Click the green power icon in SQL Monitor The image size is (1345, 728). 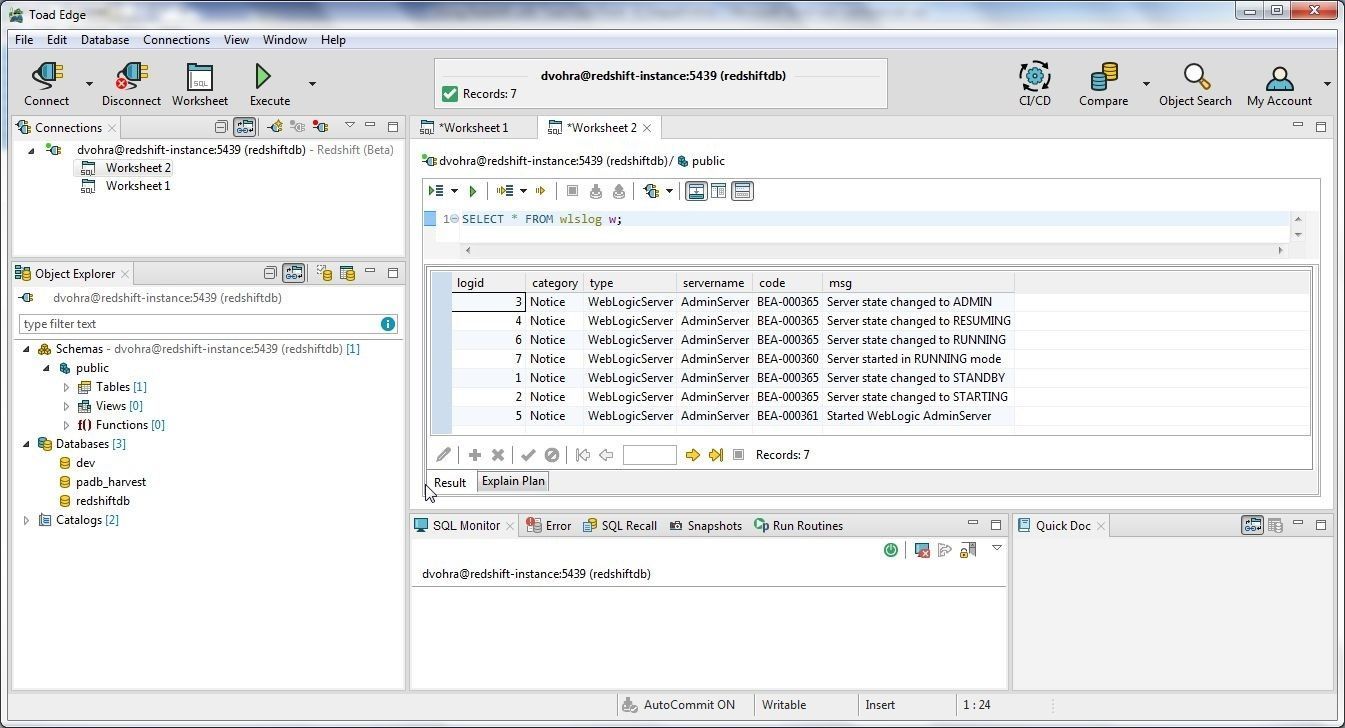tap(891, 550)
